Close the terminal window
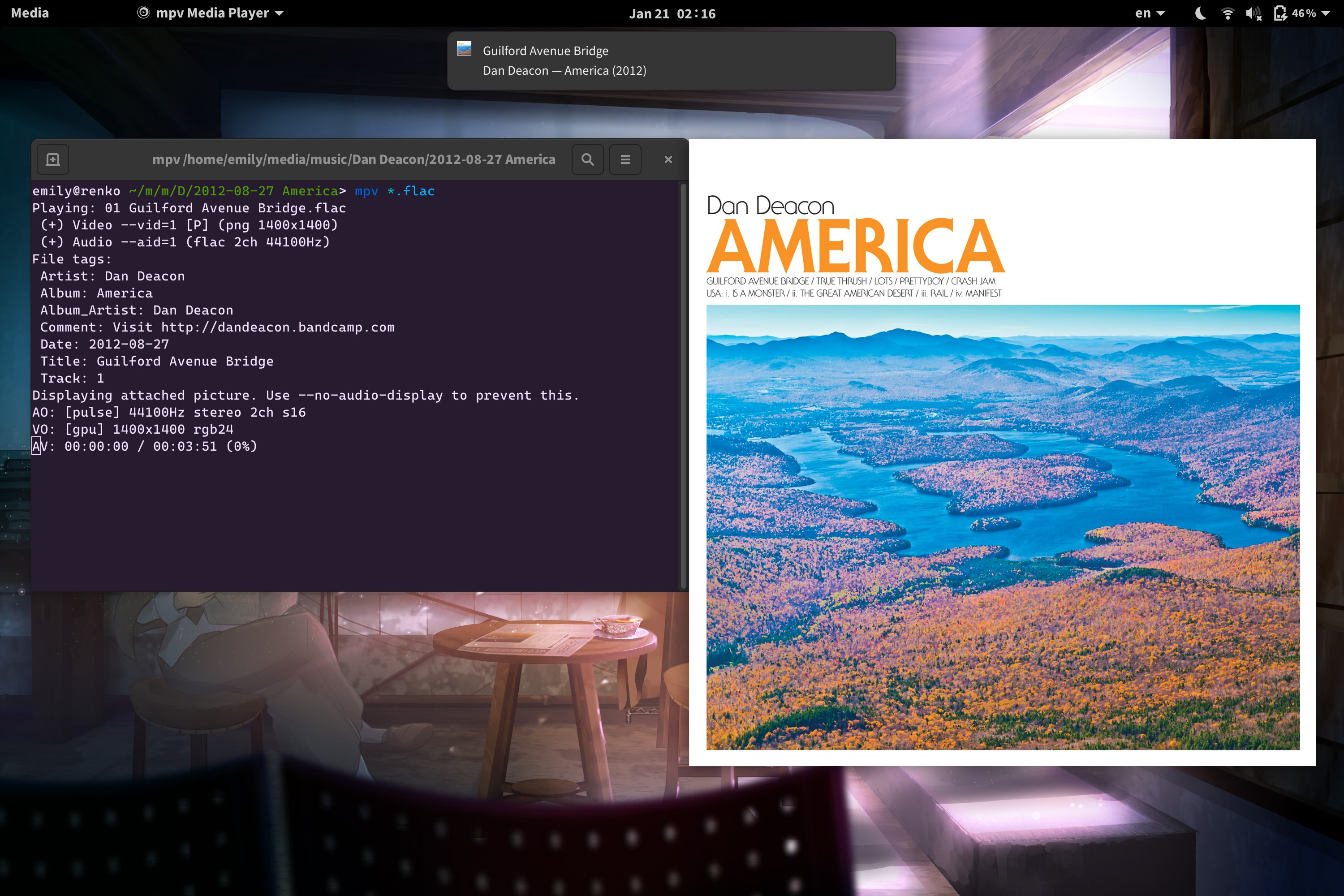 coord(668,159)
